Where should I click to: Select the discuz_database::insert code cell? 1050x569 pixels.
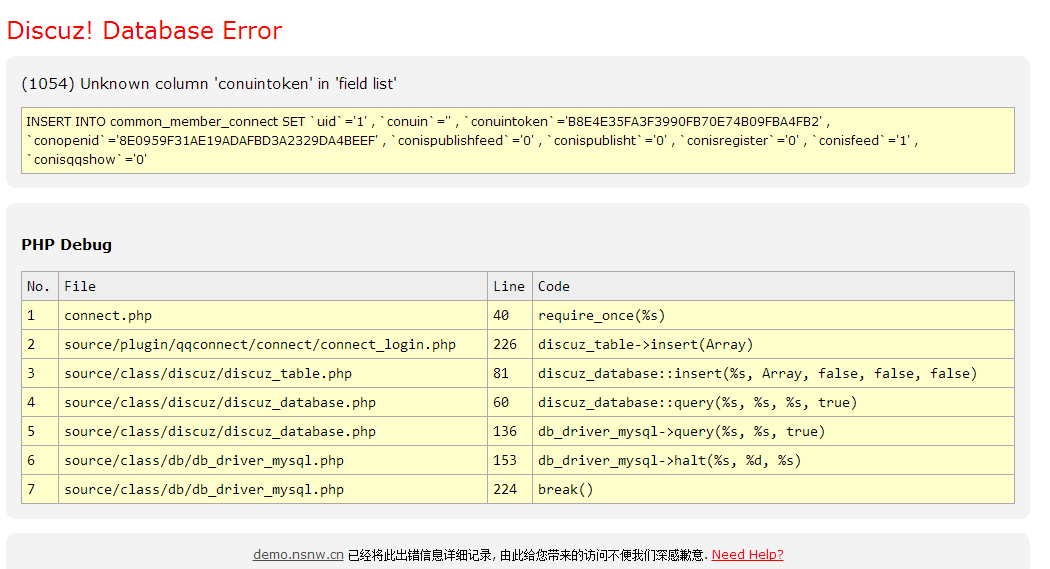[773, 374]
